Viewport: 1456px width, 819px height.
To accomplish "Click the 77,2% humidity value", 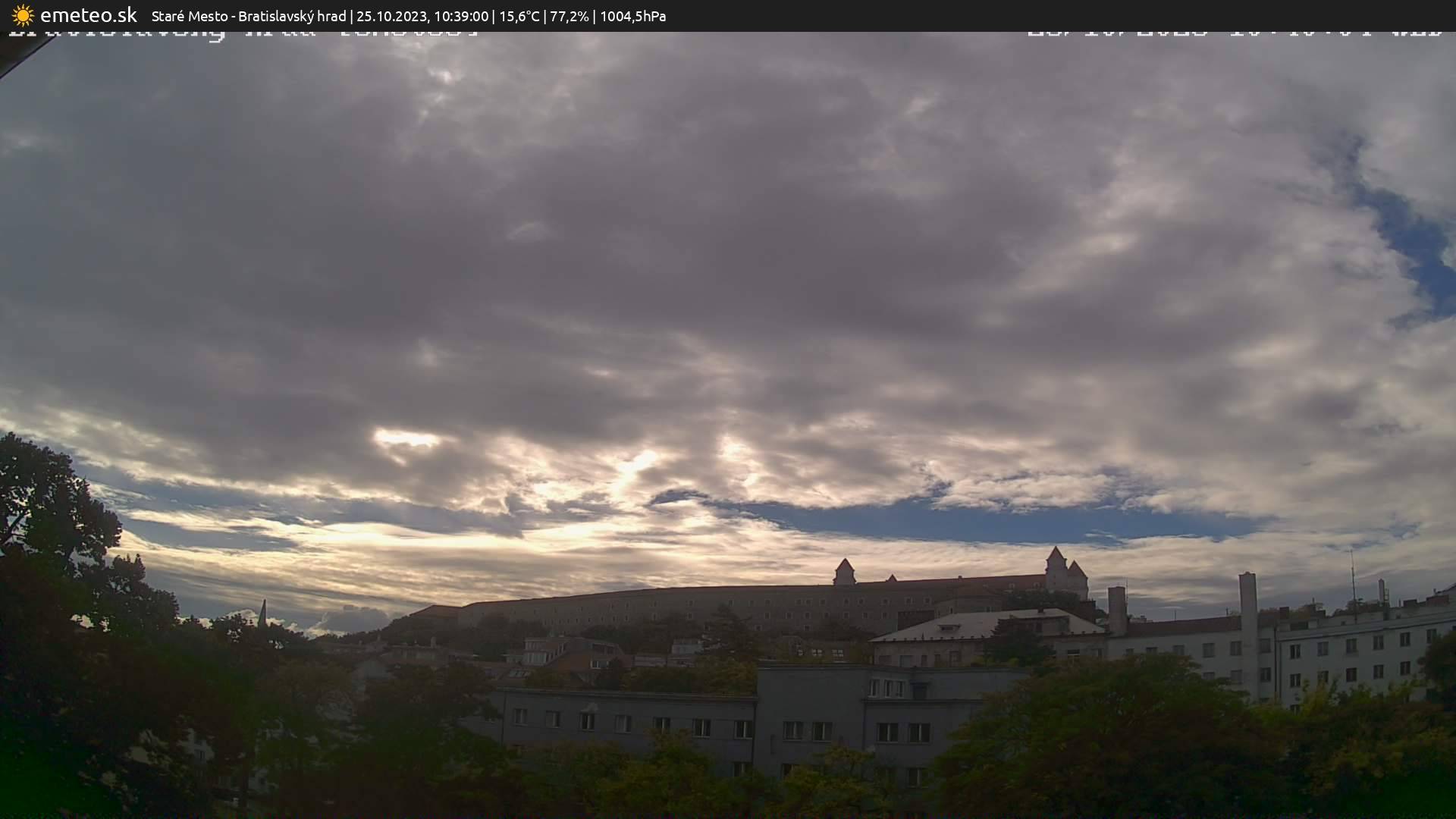I will pyautogui.click(x=569, y=16).
